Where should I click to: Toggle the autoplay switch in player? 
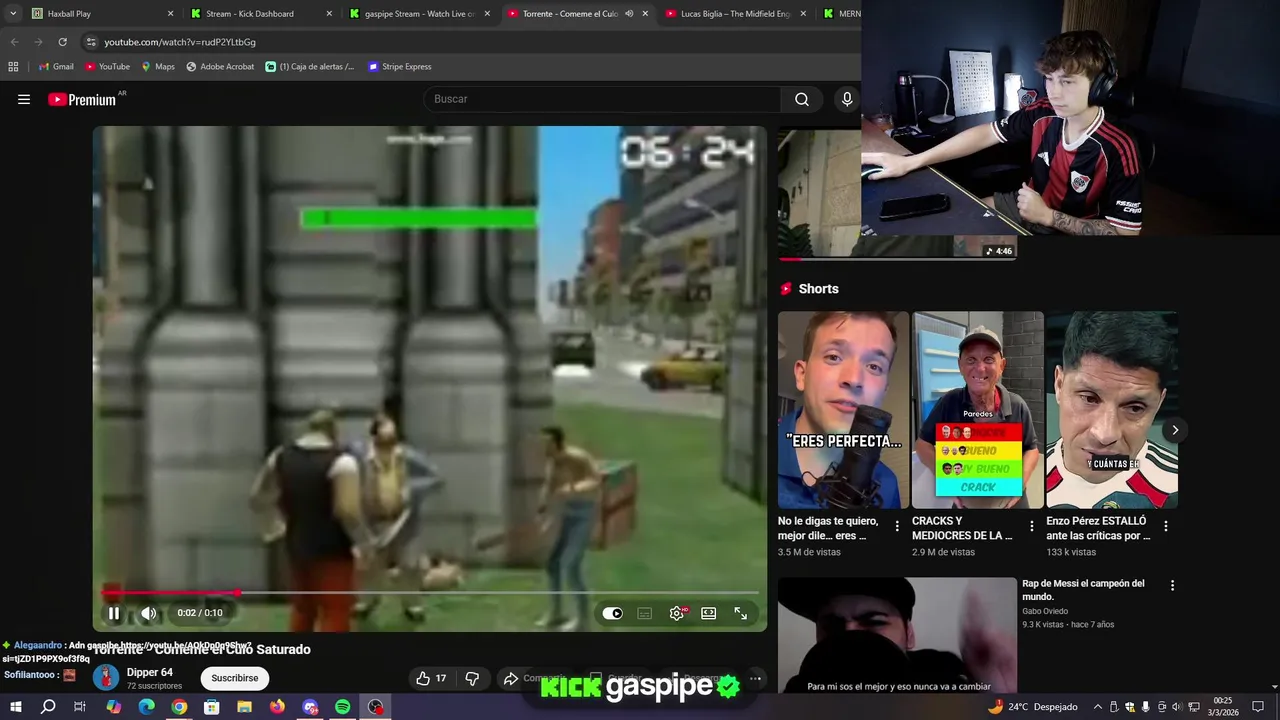[613, 613]
